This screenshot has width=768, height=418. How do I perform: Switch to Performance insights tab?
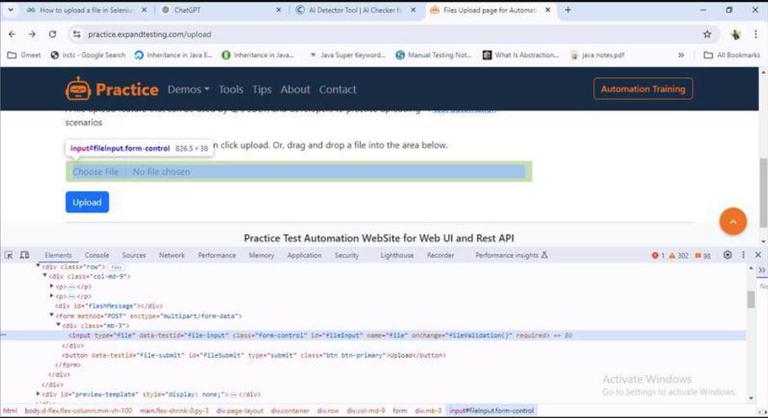click(x=511, y=255)
